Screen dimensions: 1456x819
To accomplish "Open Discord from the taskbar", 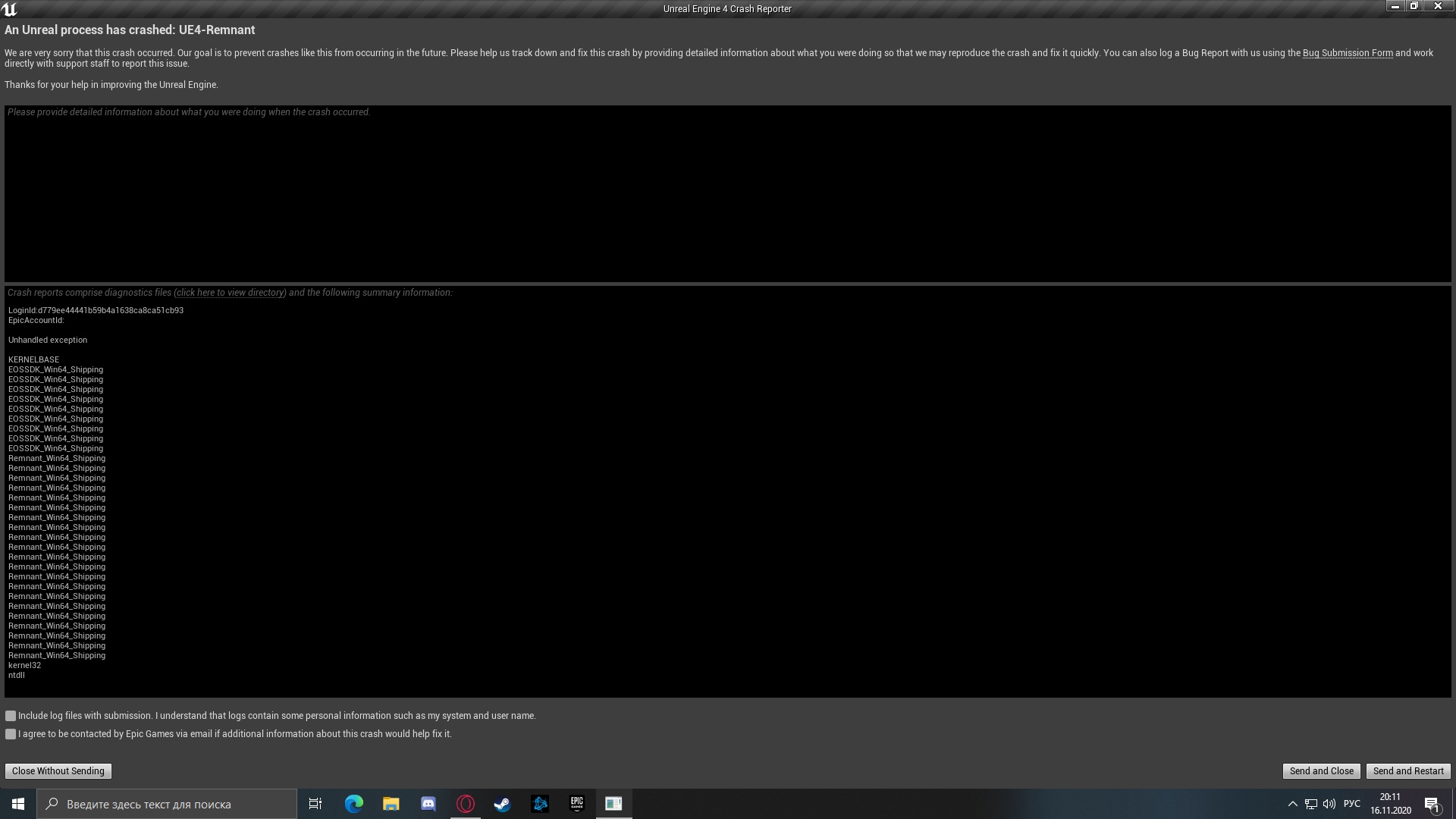I will click(x=428, y=804).
